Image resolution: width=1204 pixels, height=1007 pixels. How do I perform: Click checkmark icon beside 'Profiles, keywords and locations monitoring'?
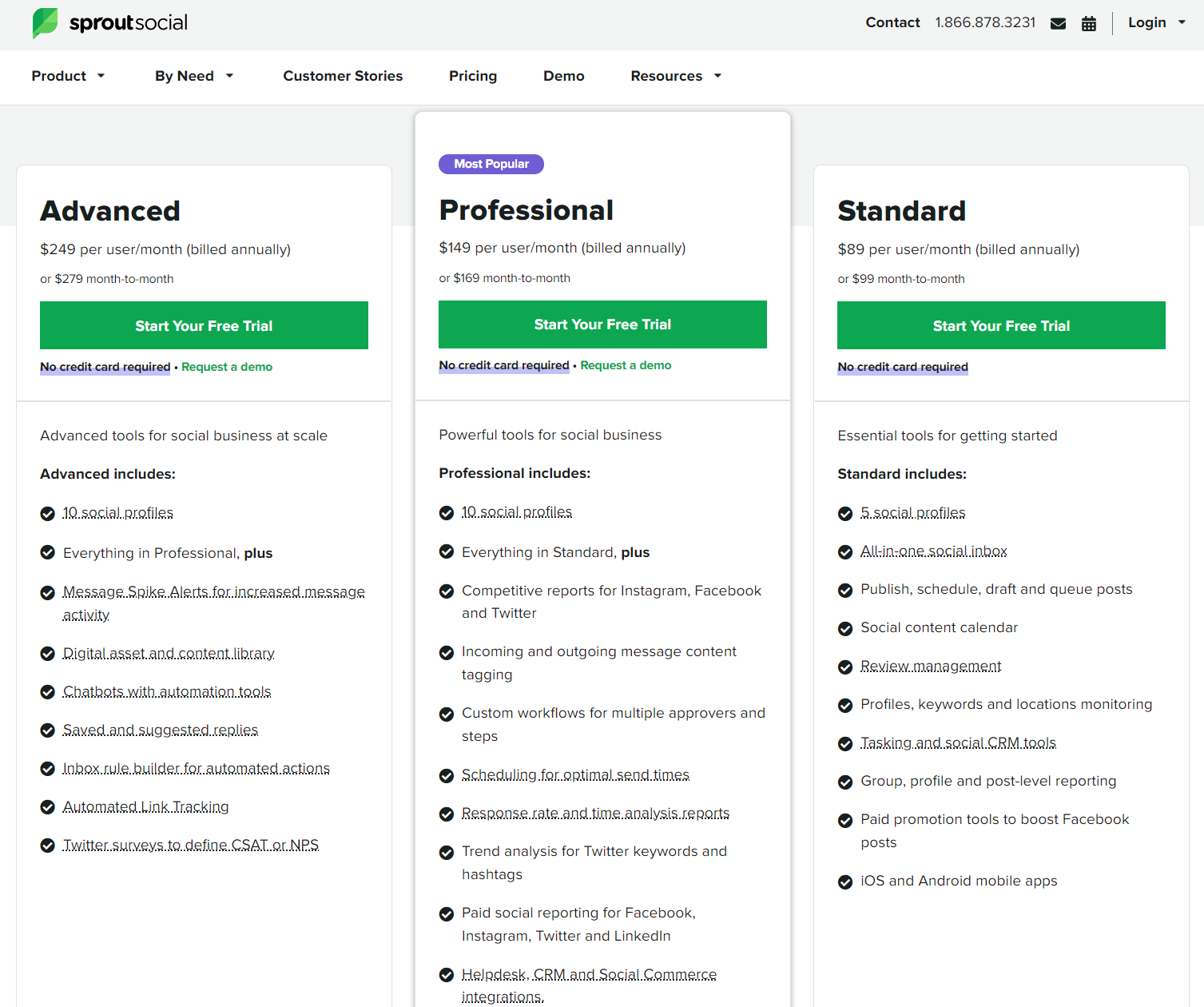(845, 706)
